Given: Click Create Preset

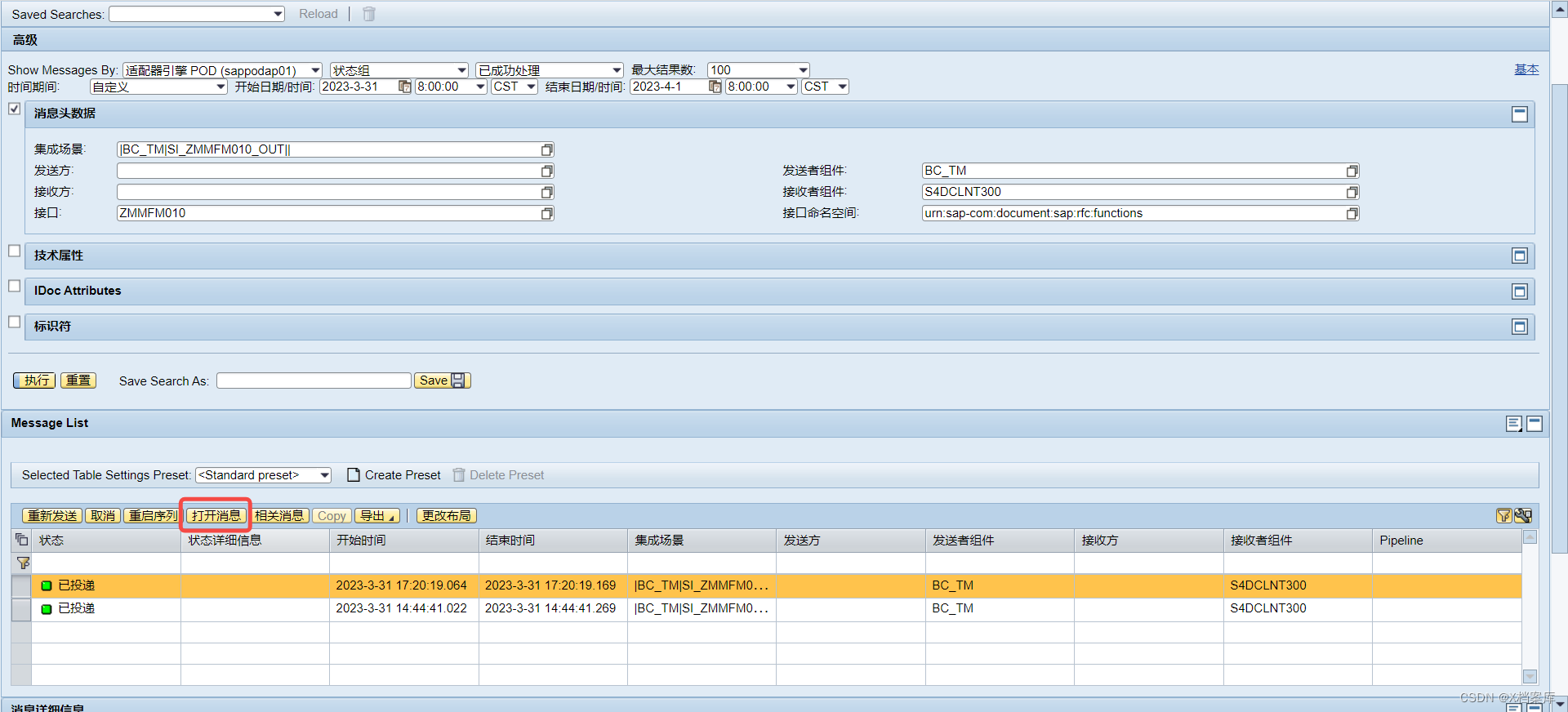Looking at the screenshot, I should (x=394, y=475).
